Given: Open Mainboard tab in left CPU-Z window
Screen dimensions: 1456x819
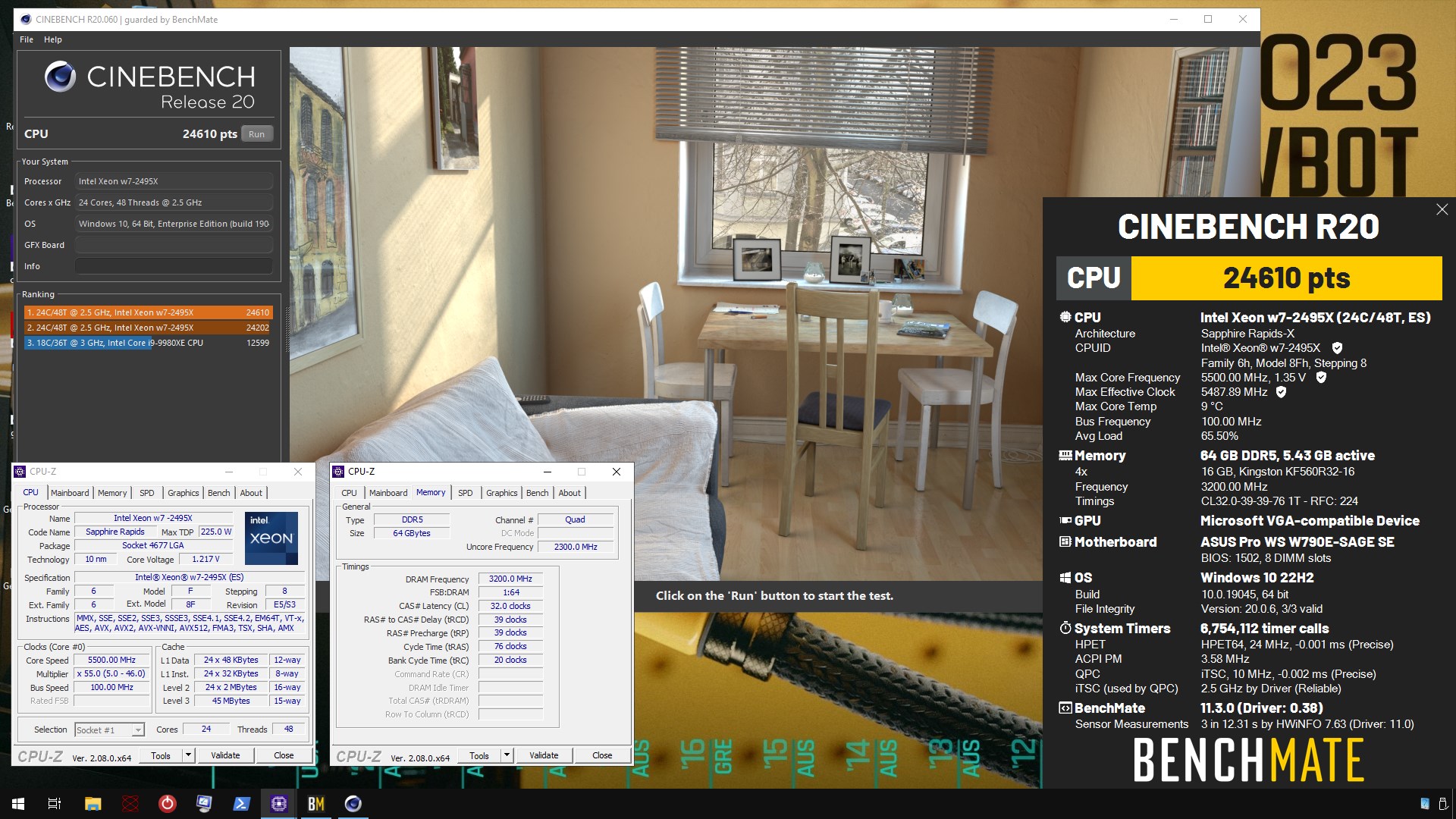Looking at the screenshot, I should click(x=70, y=493).
